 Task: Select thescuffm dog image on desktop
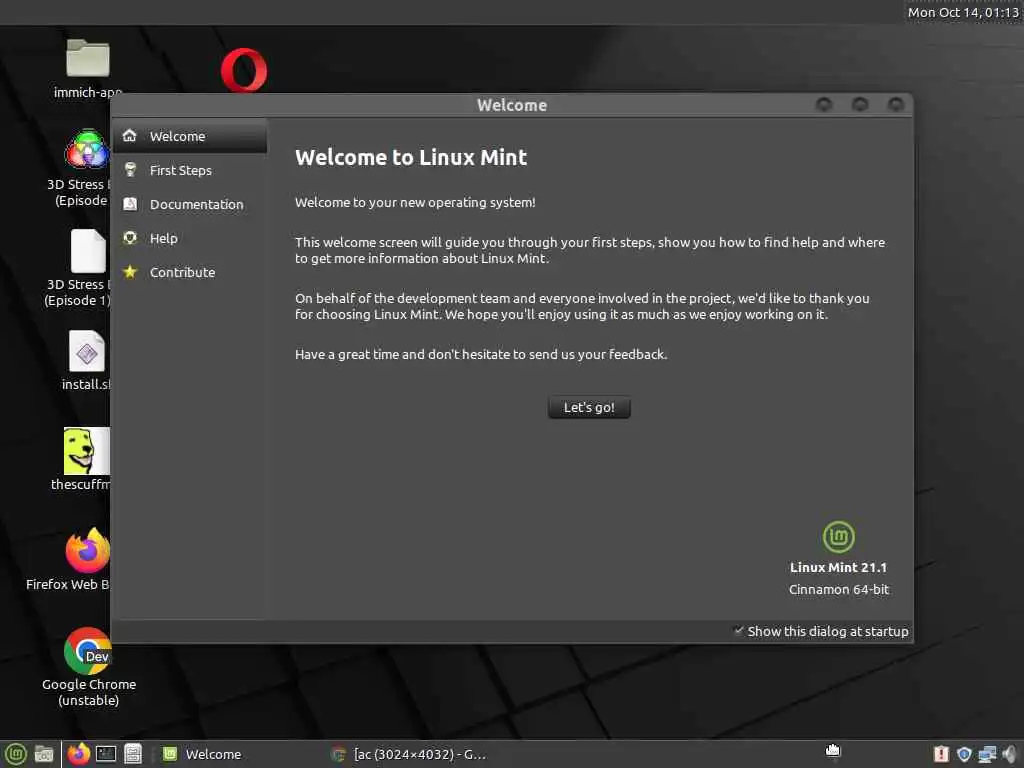tap(87, 451)
